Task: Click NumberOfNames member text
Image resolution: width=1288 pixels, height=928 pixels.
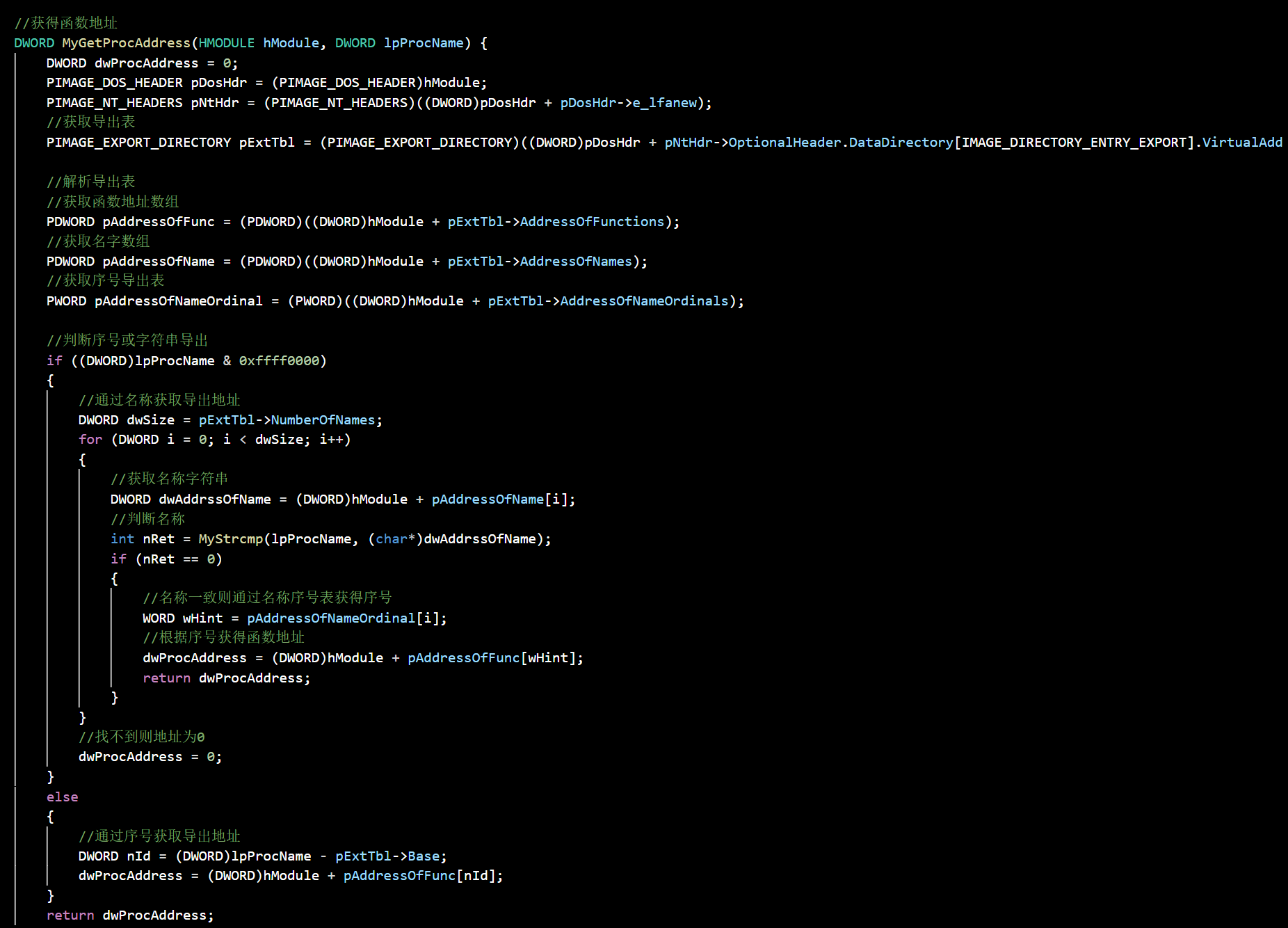Action: pos(323,420)
